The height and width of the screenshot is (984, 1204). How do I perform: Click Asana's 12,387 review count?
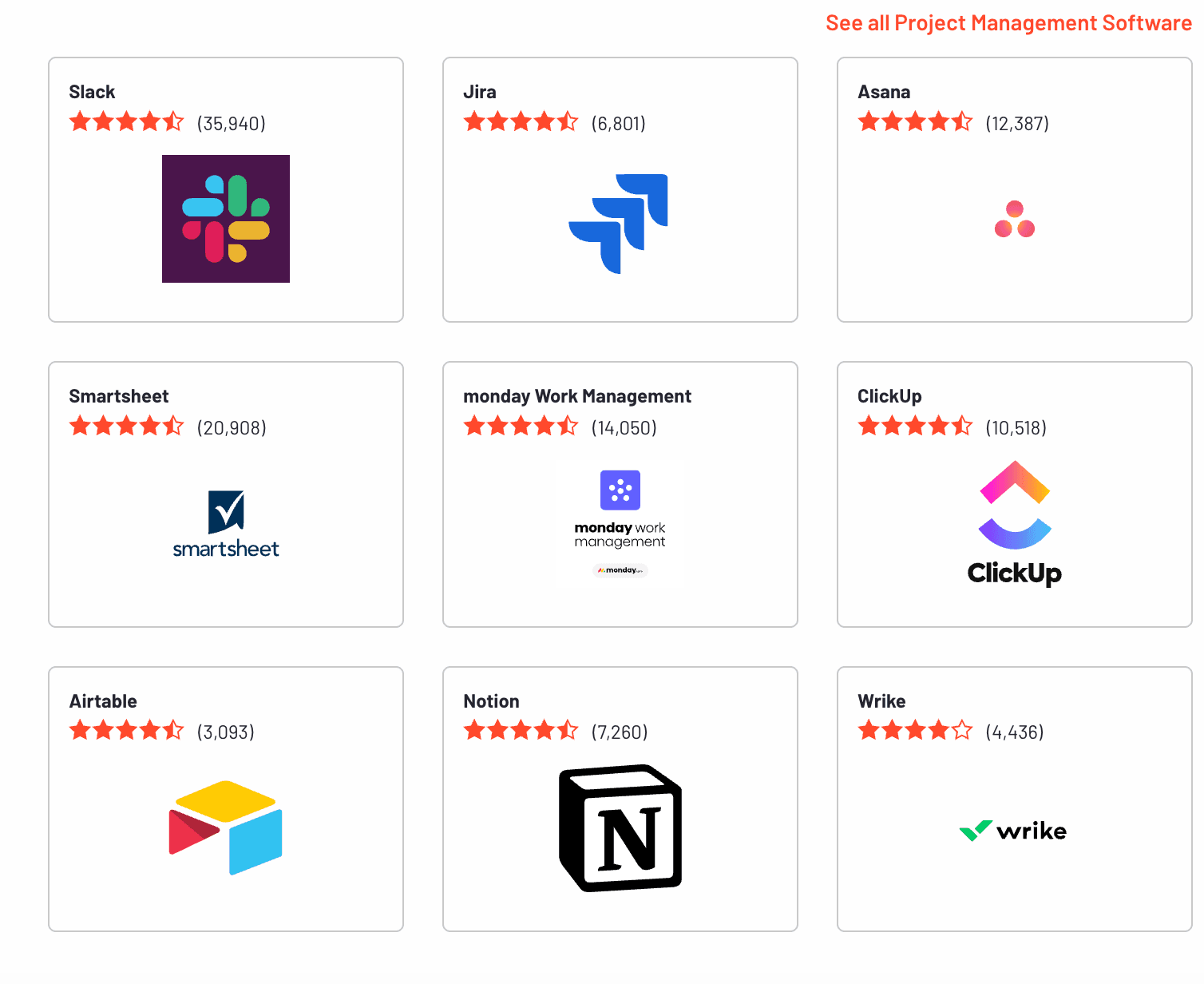coord(1017,124)
